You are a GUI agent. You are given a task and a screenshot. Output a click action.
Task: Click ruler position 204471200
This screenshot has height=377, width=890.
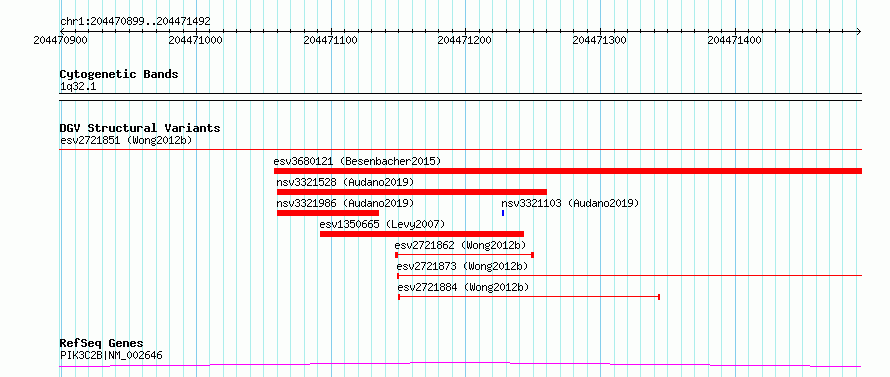point(465,40)
